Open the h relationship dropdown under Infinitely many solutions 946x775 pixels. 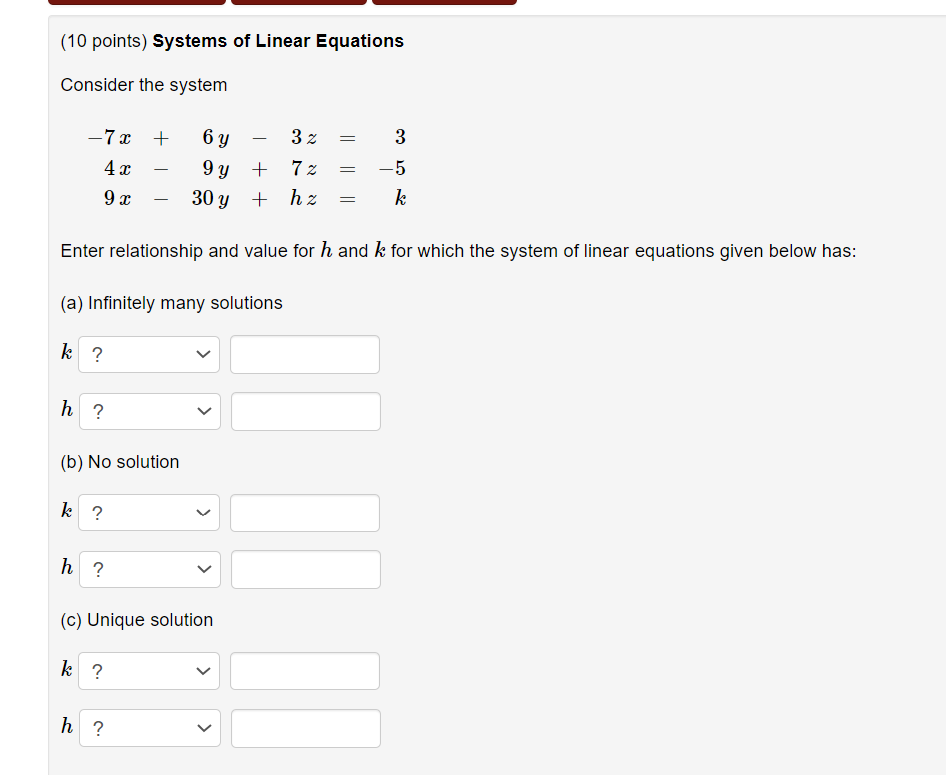[x=148, y=411]
